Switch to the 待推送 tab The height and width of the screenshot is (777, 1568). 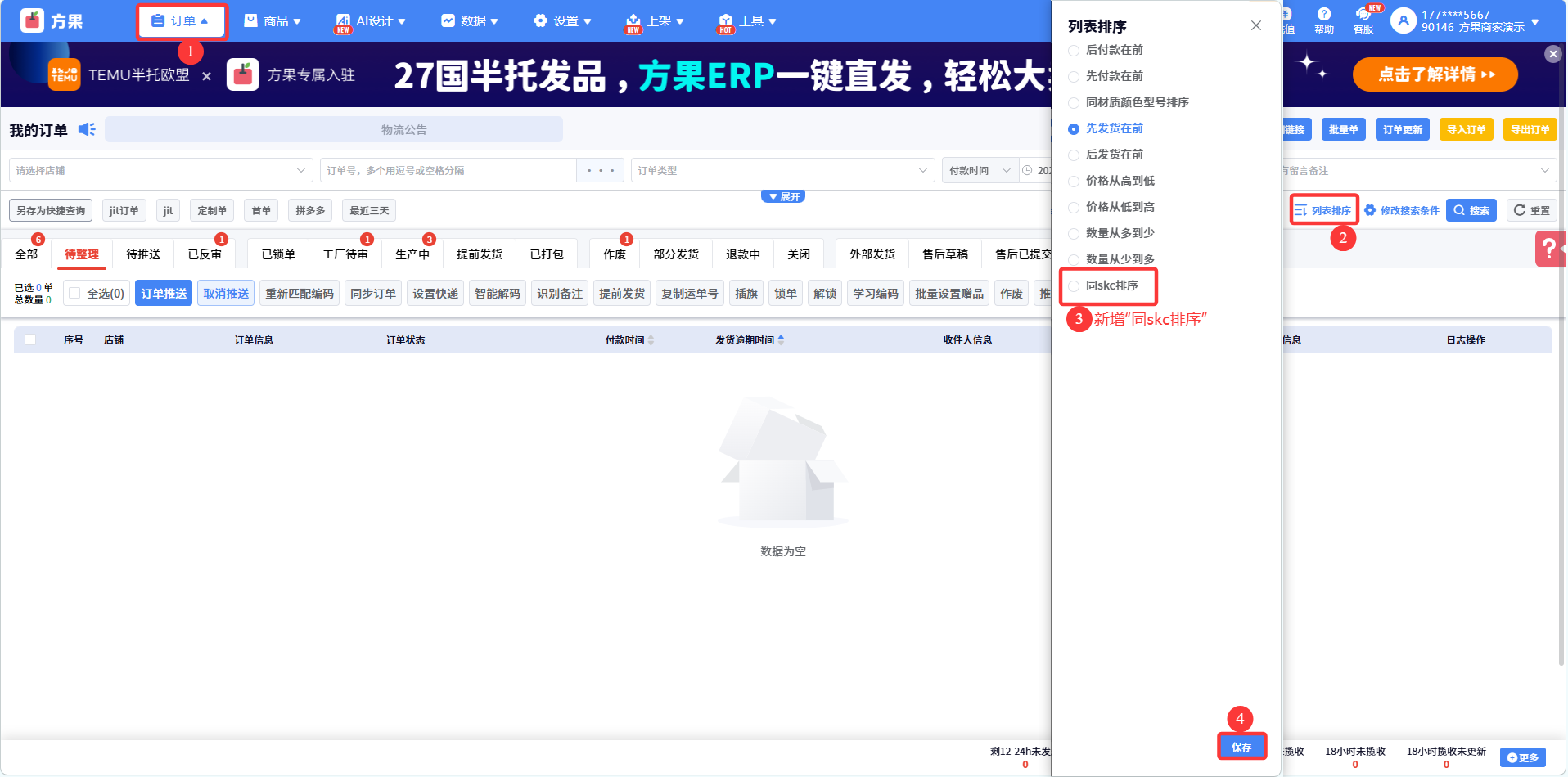[143, 254]
